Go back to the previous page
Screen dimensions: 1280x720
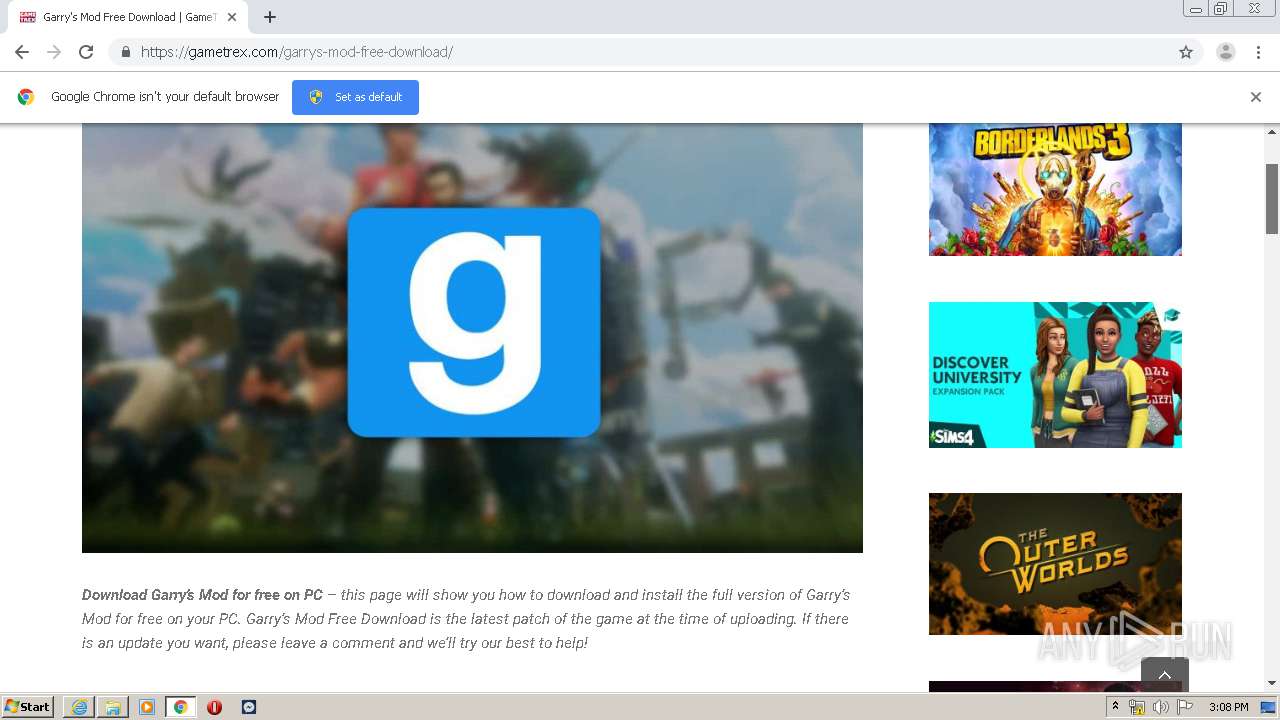[22, 52]
